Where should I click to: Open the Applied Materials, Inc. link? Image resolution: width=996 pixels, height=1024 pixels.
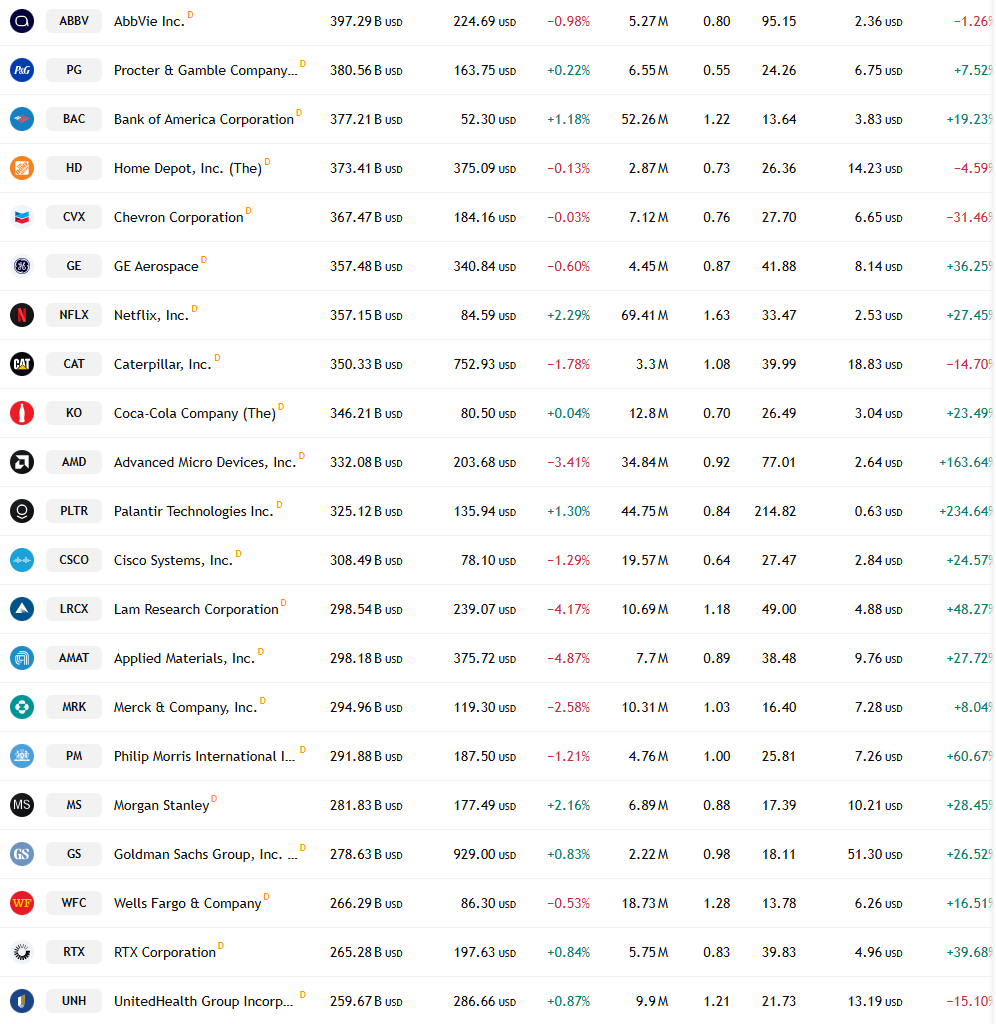point(184,658)
